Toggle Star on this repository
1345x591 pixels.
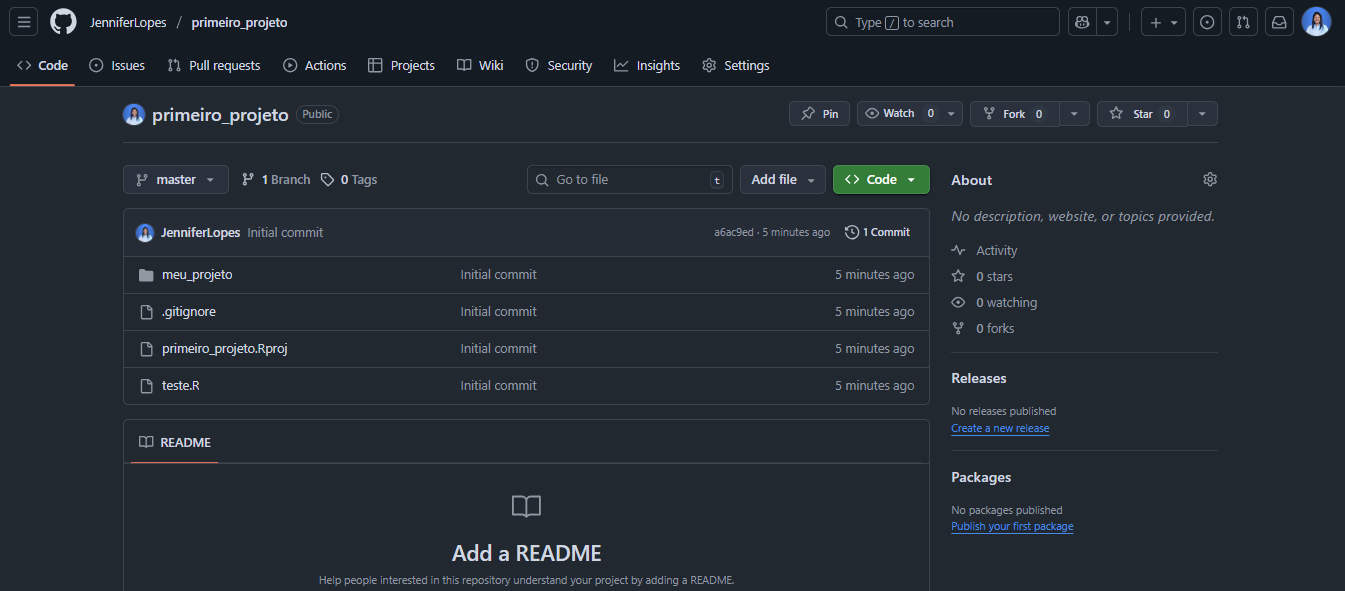pos(1142,114)
